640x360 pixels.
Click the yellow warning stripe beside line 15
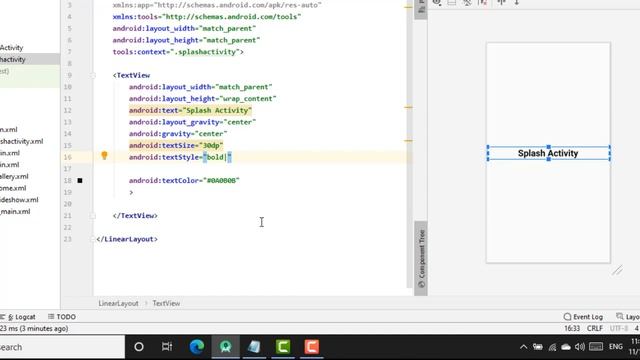[408, 141]
